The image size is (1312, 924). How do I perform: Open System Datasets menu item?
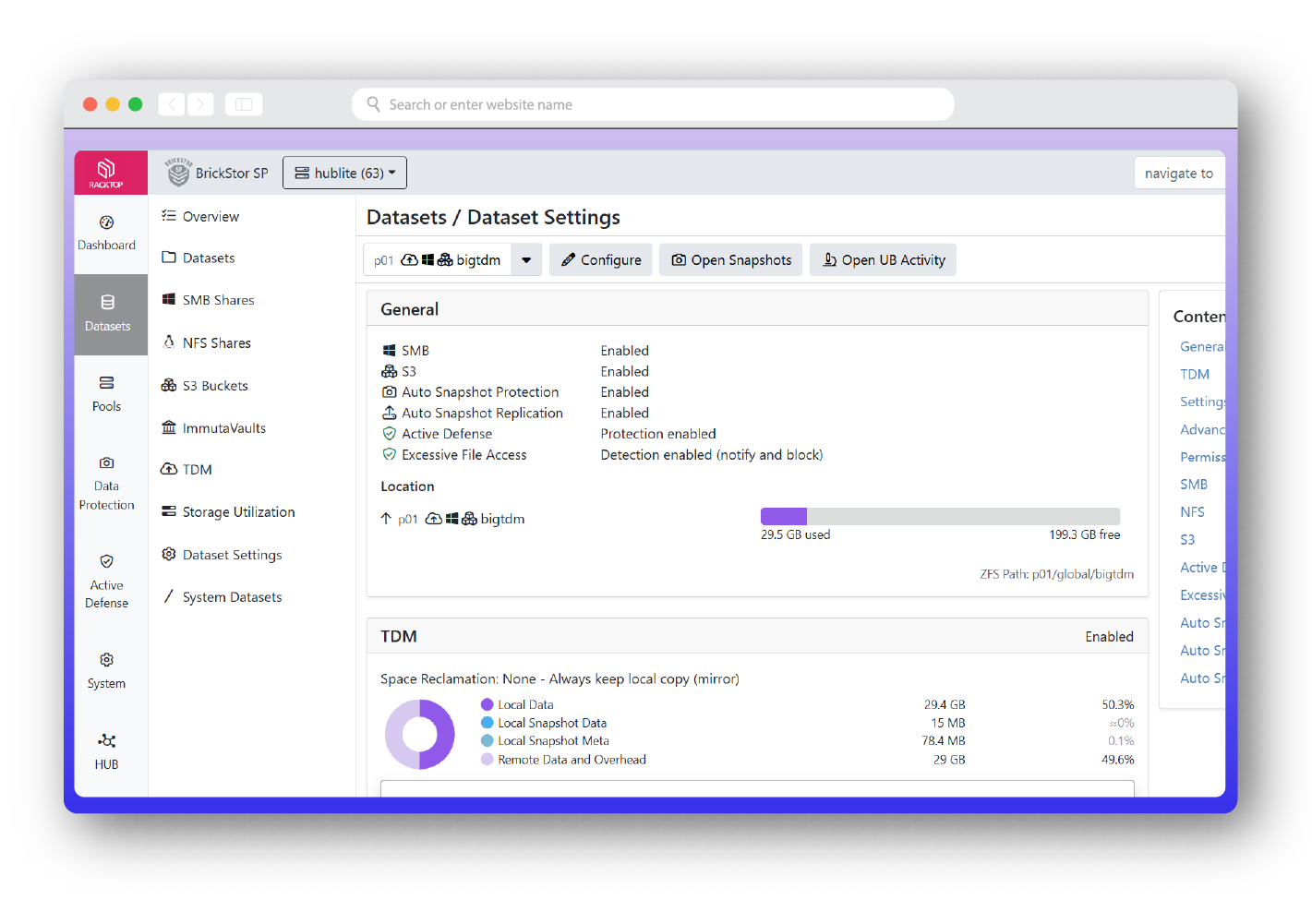[x=222, y=597]
